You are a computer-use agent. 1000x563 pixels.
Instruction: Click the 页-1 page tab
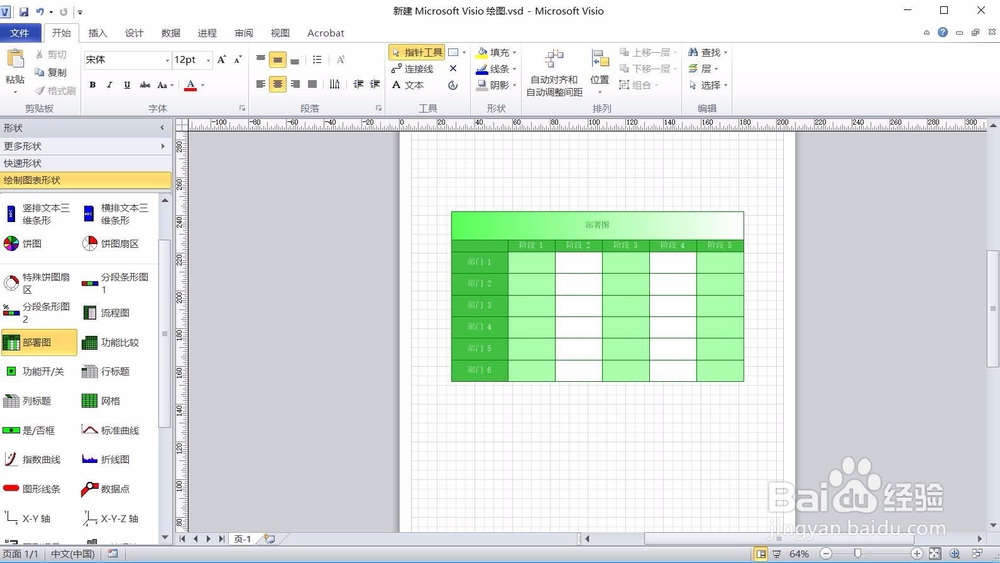pos(242,539)
